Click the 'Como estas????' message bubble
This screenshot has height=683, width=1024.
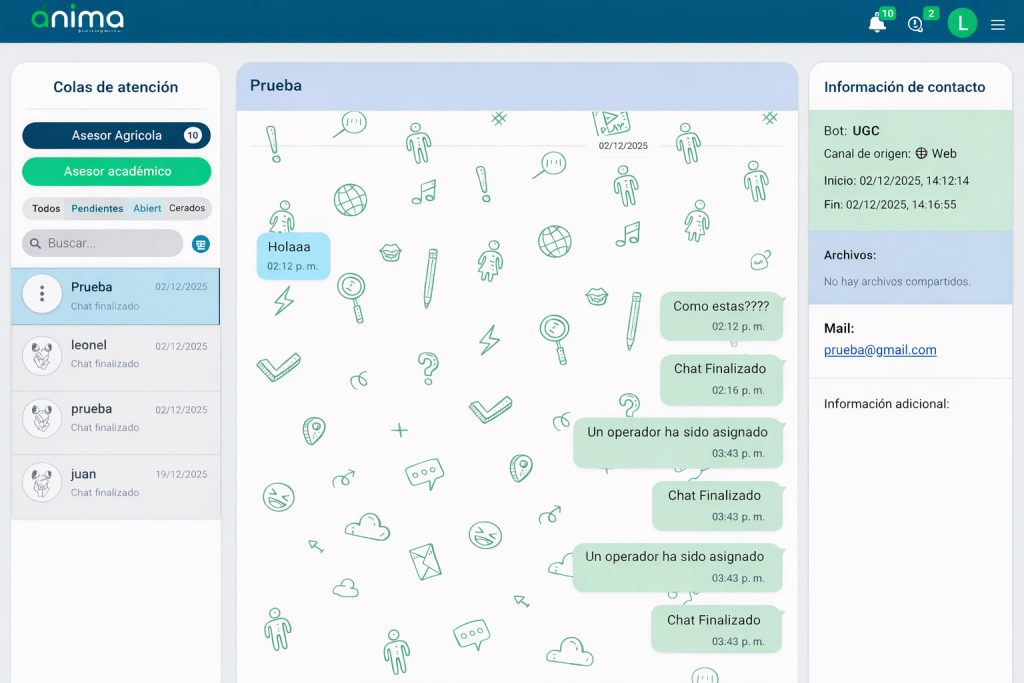pyautogui.click(x=720, y=315)
